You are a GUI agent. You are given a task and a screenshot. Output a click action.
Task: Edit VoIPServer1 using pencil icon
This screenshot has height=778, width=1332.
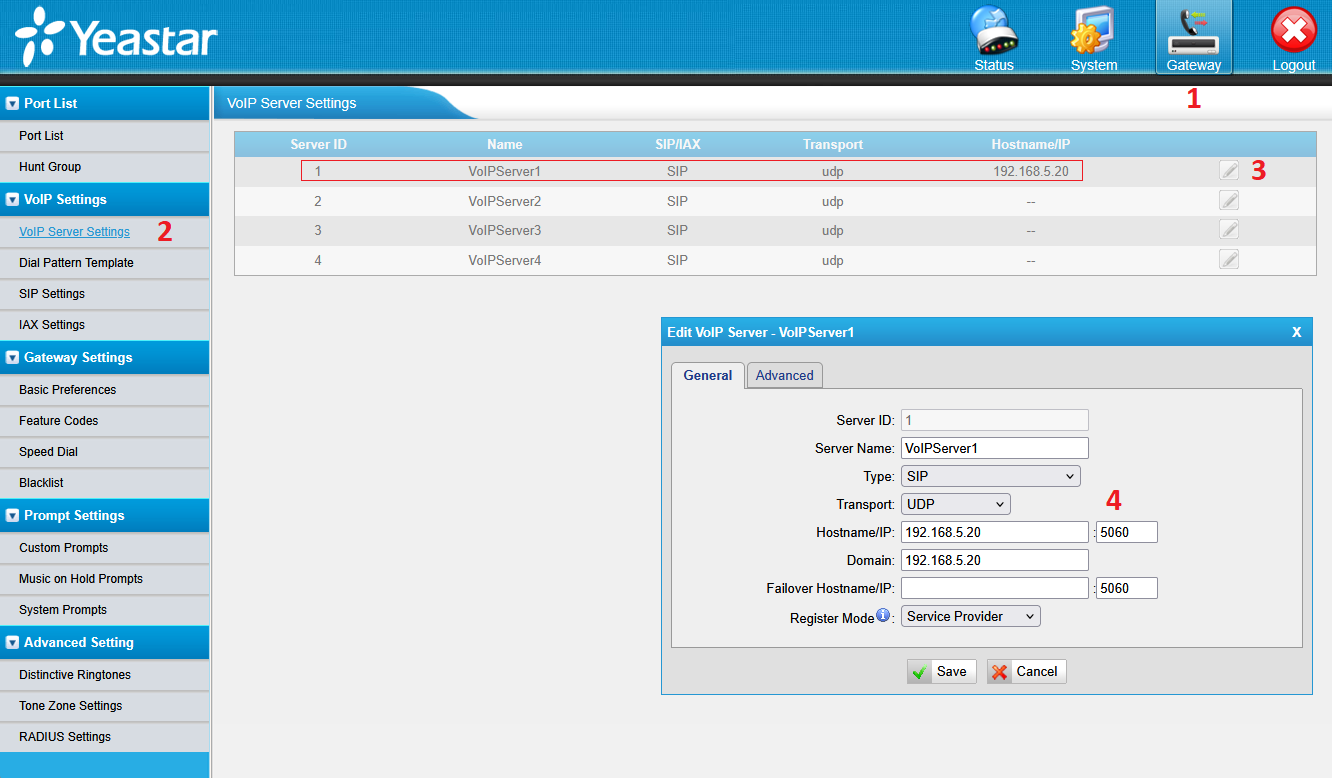(x=1229, y=171)
